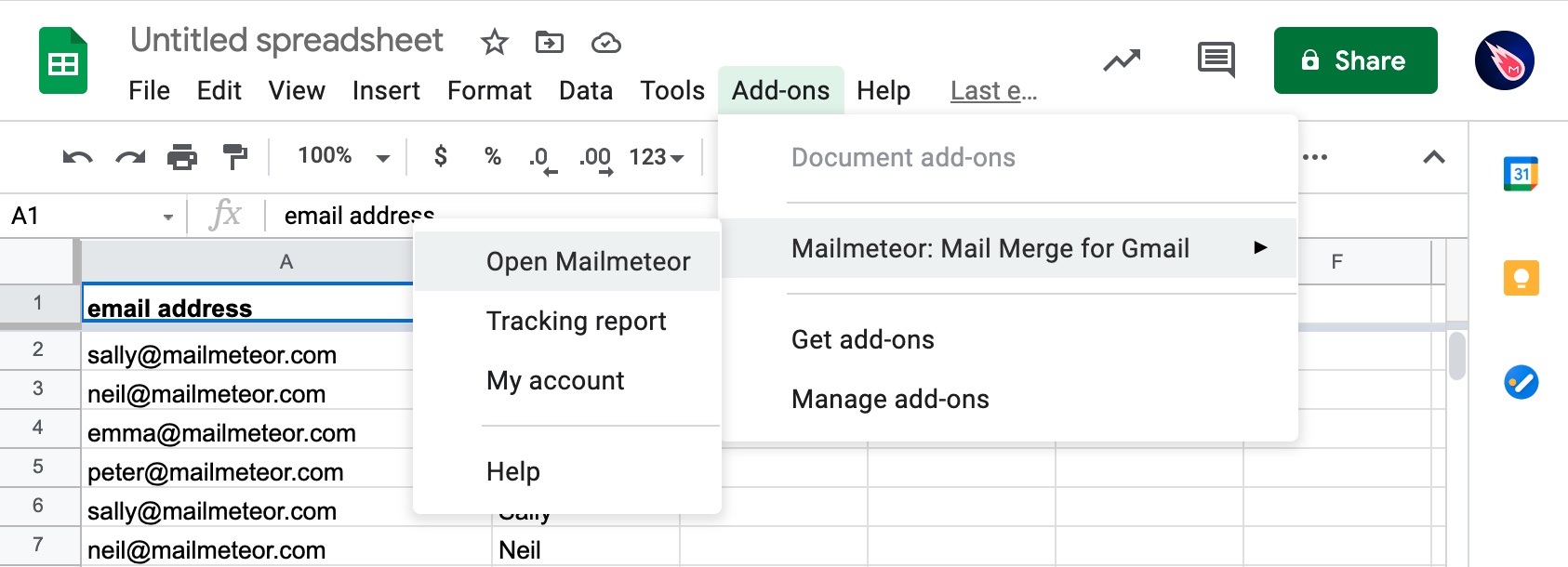Print the spreadsheet
Screen dimensions: 1568x567
[x=182, y=157]
